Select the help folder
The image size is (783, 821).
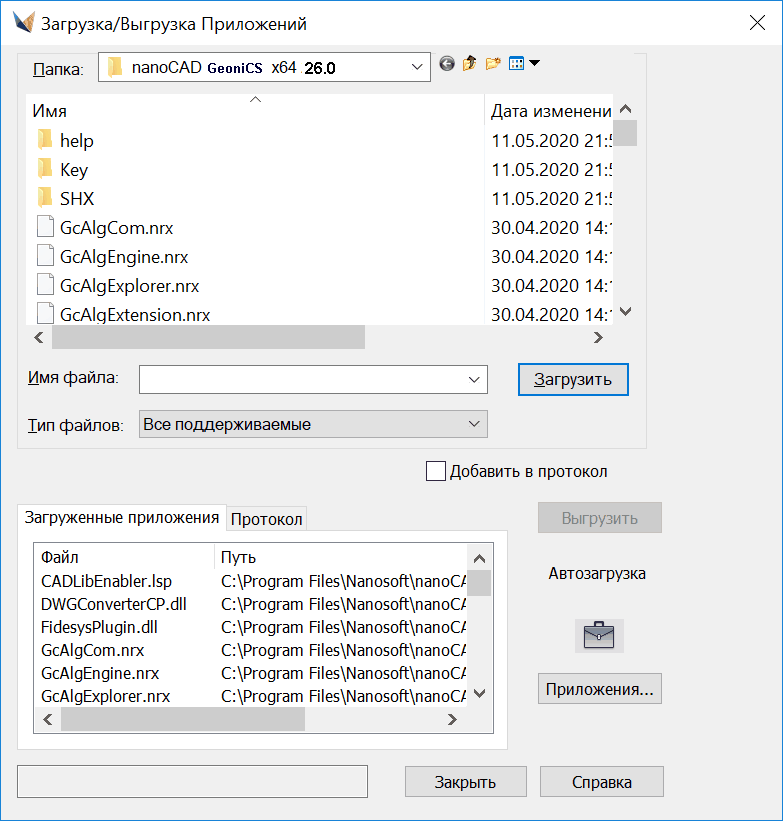coord(76,141)
